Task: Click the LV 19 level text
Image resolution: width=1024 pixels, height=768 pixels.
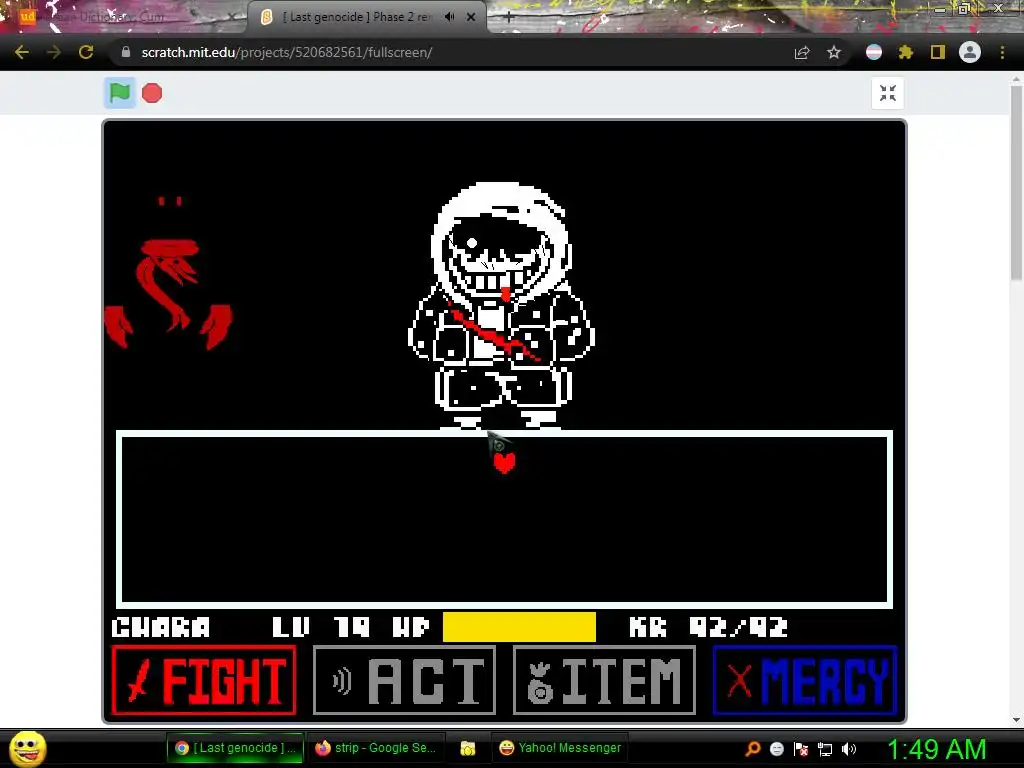Action: click(x=321, y=628)
